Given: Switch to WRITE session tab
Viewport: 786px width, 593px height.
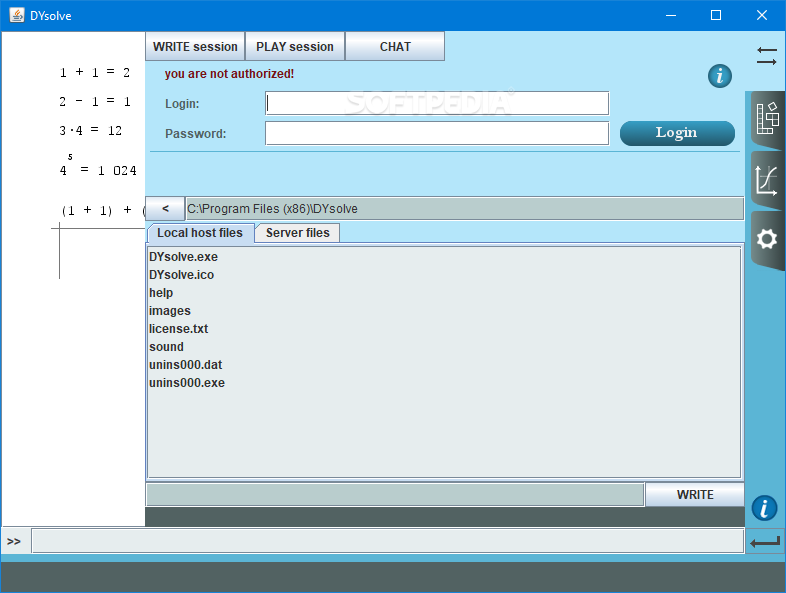Looking at the screenshot, I should click(195, 47).
